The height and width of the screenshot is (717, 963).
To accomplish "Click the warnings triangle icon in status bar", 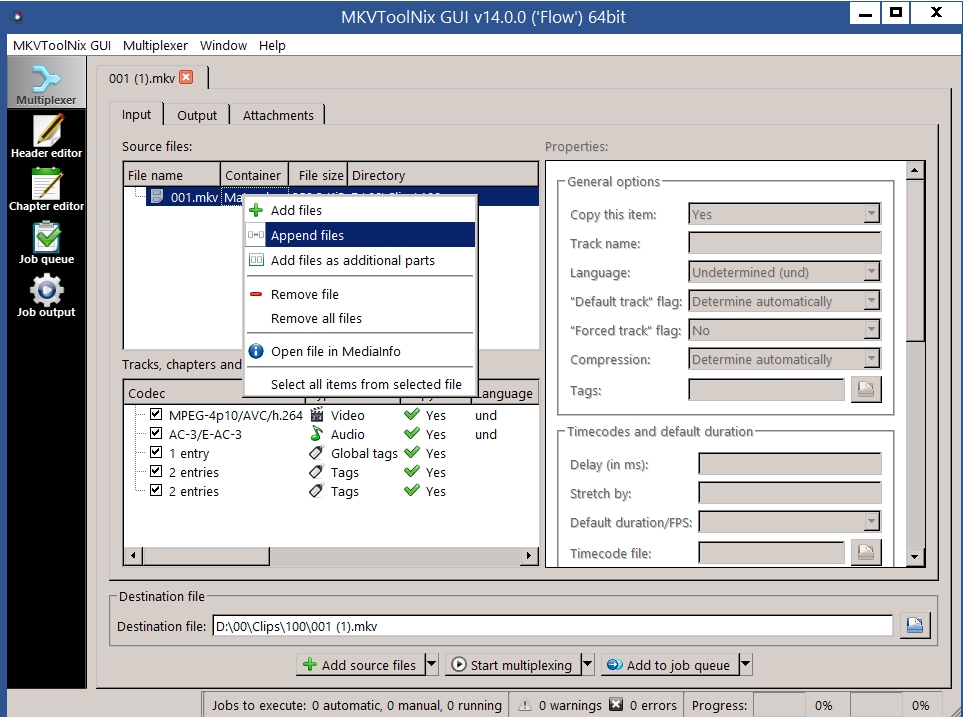I will [524, 705].
